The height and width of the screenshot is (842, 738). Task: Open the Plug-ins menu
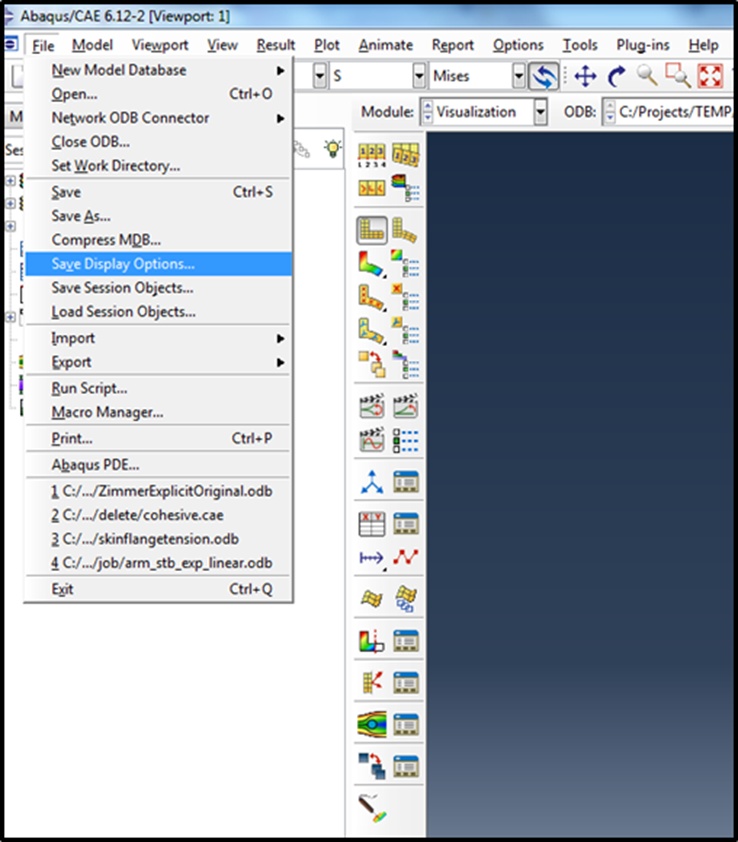tap(642, 45)
